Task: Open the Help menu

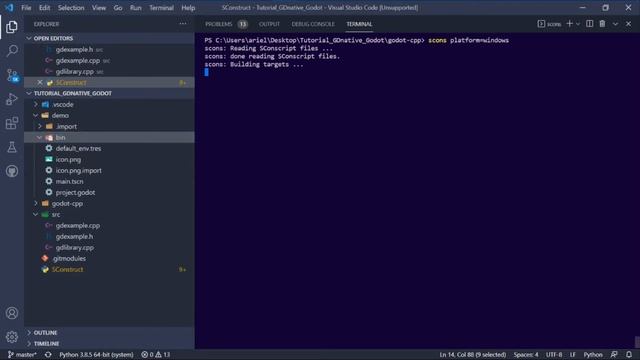Action: (x=188, y=7)
